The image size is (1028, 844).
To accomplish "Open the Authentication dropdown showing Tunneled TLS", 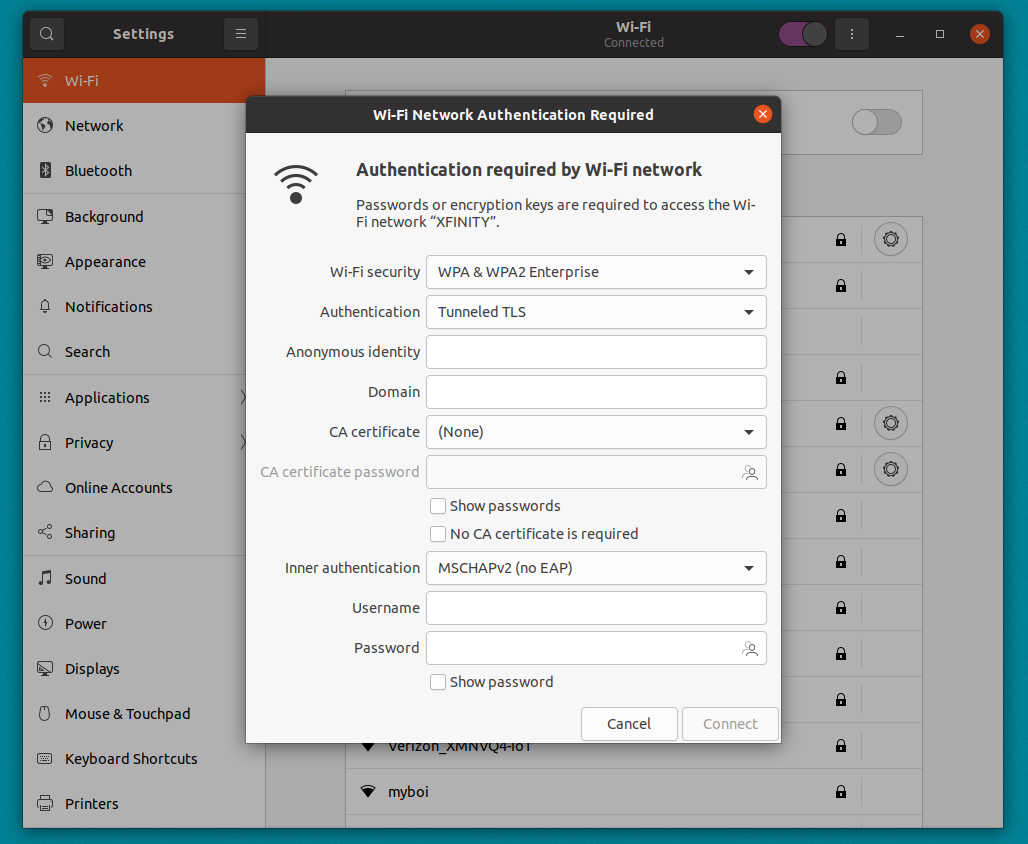I will pyautogui.click(x=596, y=312).
